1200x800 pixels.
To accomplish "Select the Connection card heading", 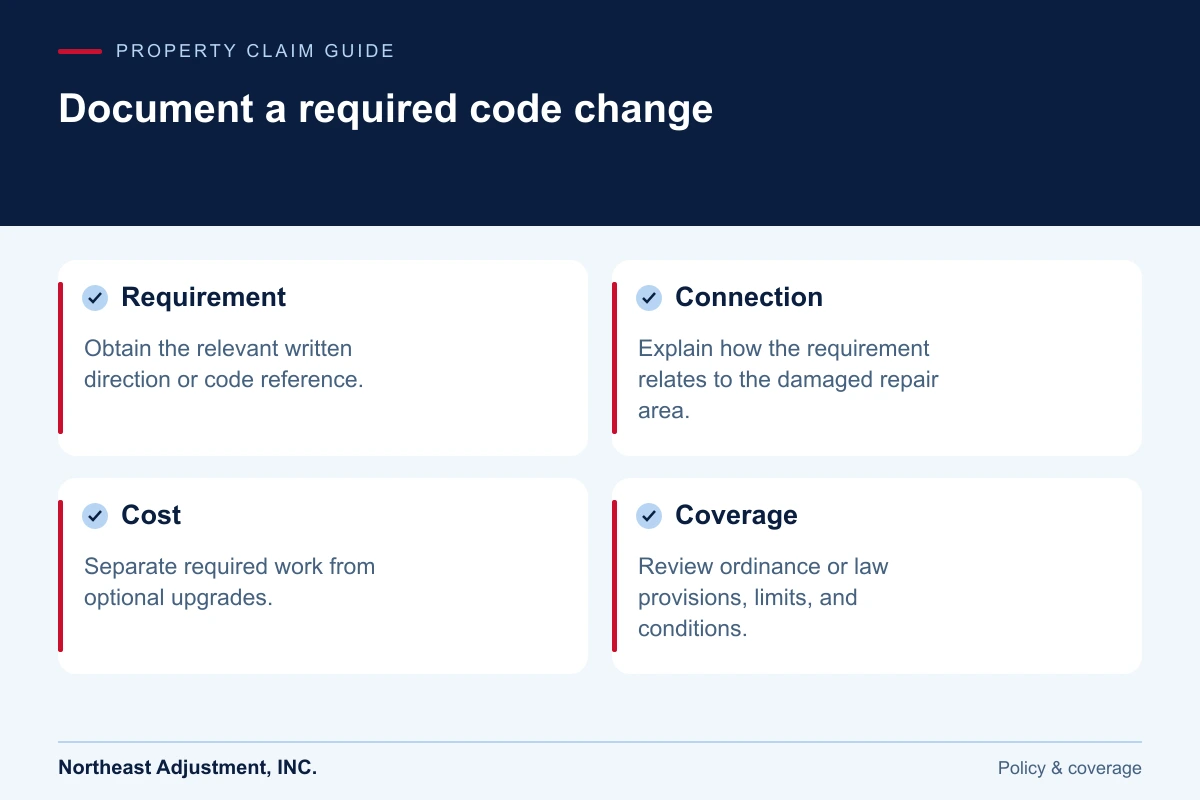I will (749, 297).
